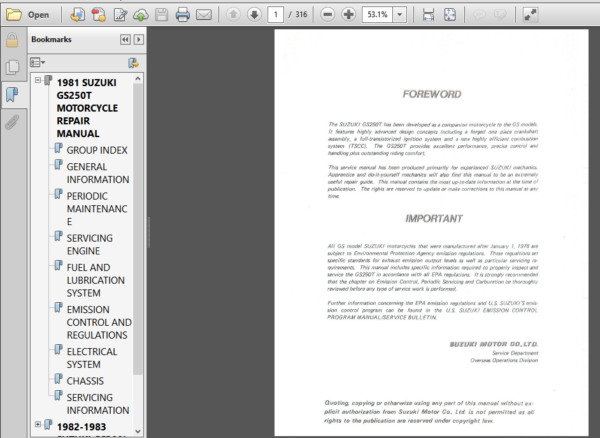Click the email envelope icon

click(204, 15)
